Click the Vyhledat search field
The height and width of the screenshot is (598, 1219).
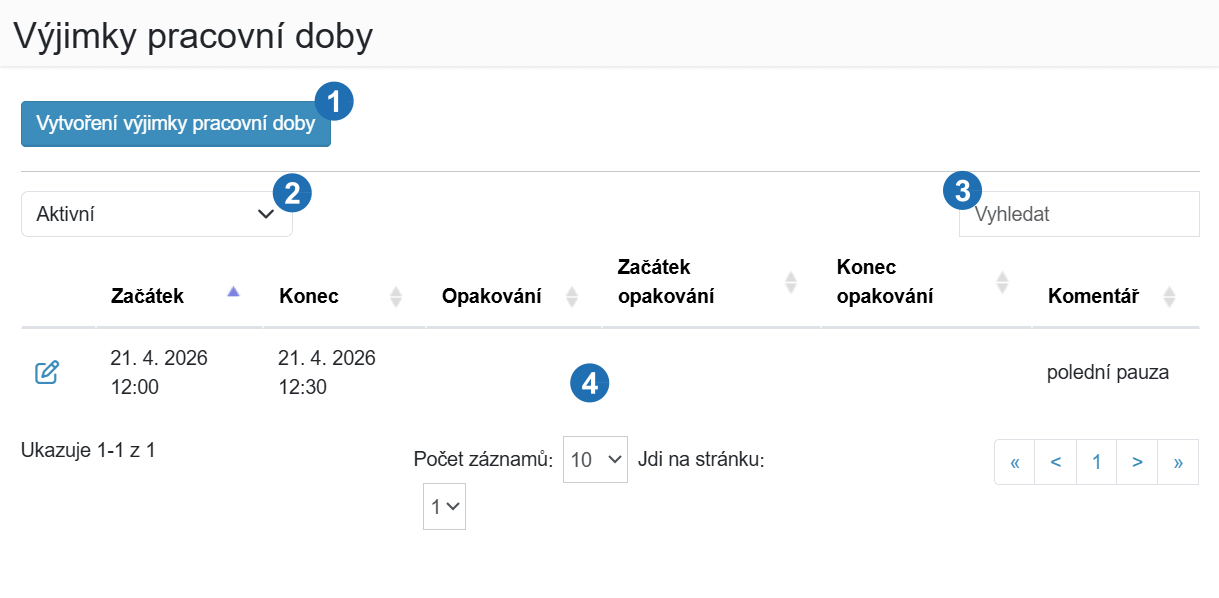(x=1079, y=214)
